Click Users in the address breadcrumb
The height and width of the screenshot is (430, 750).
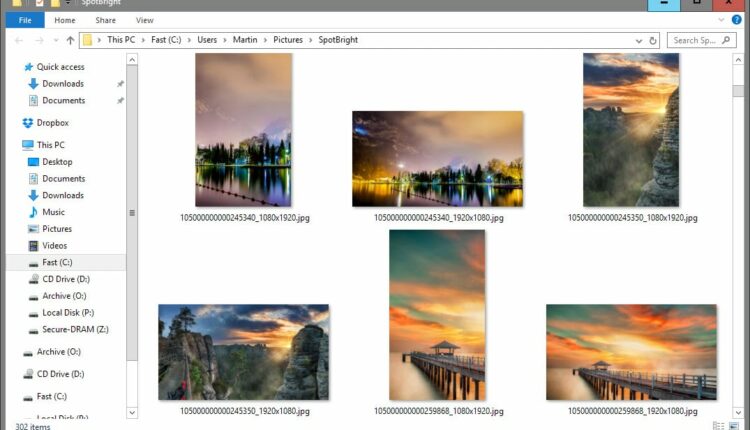207,40
